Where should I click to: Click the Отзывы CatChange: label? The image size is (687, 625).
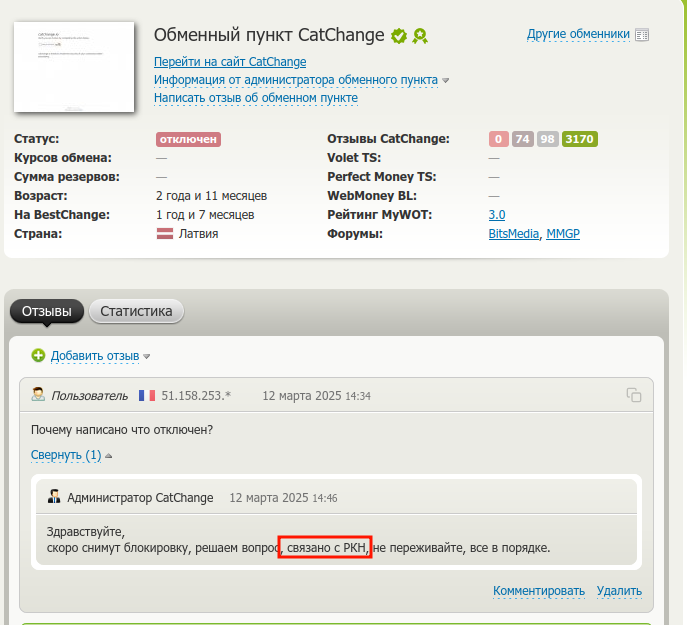(x=389, y=138)
